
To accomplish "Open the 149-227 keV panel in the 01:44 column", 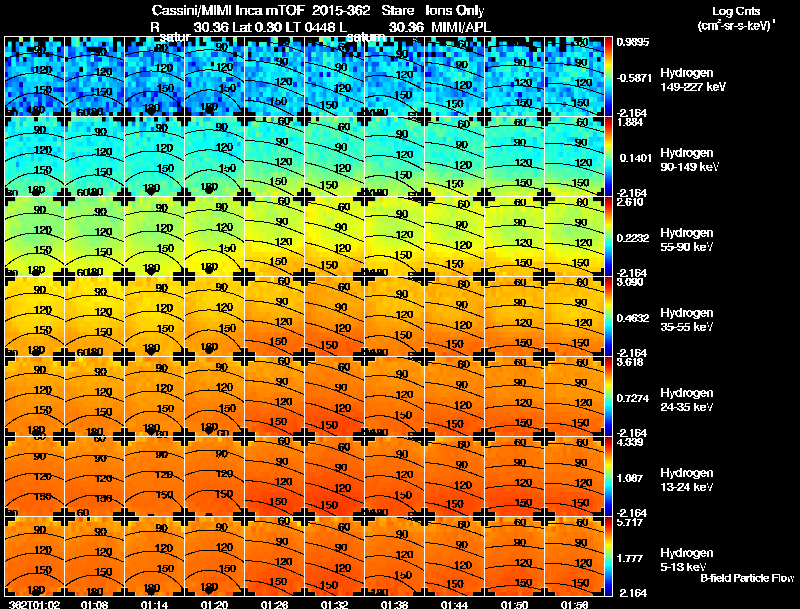I will coord(455,76).
